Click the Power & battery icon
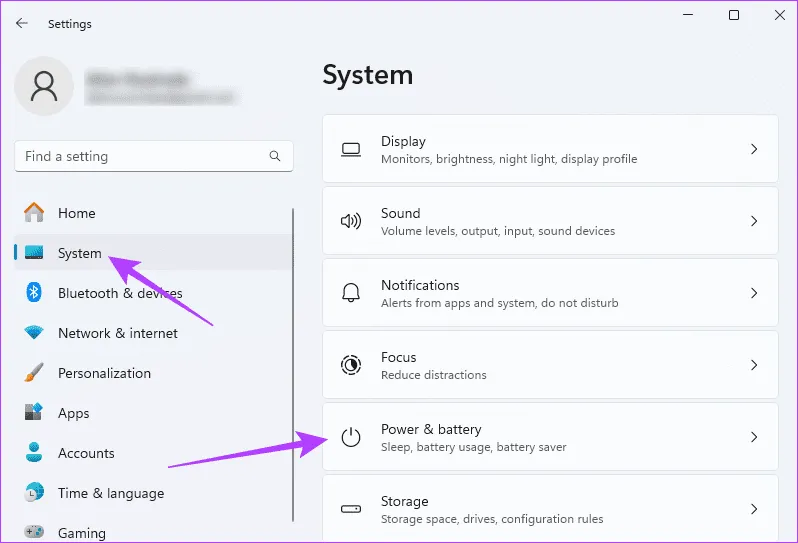The width and height of the screenshot is (798, 543). [351, 437]
